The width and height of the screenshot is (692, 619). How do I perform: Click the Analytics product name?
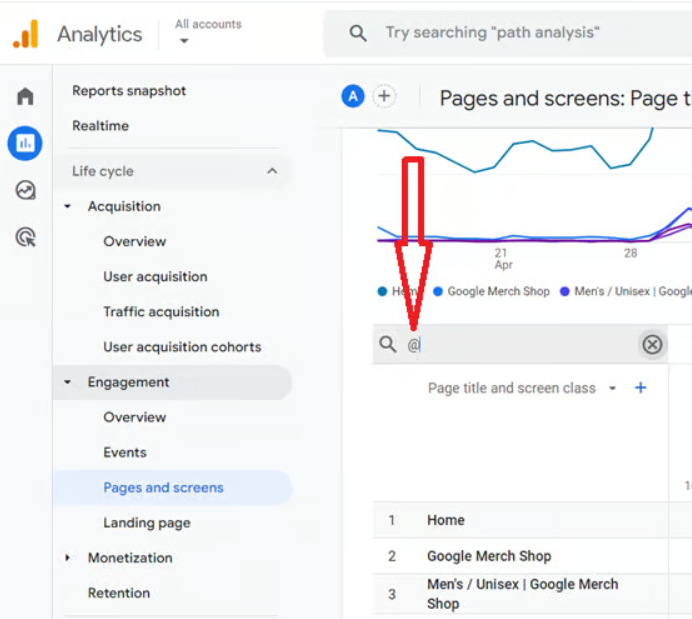pos(100,34)
